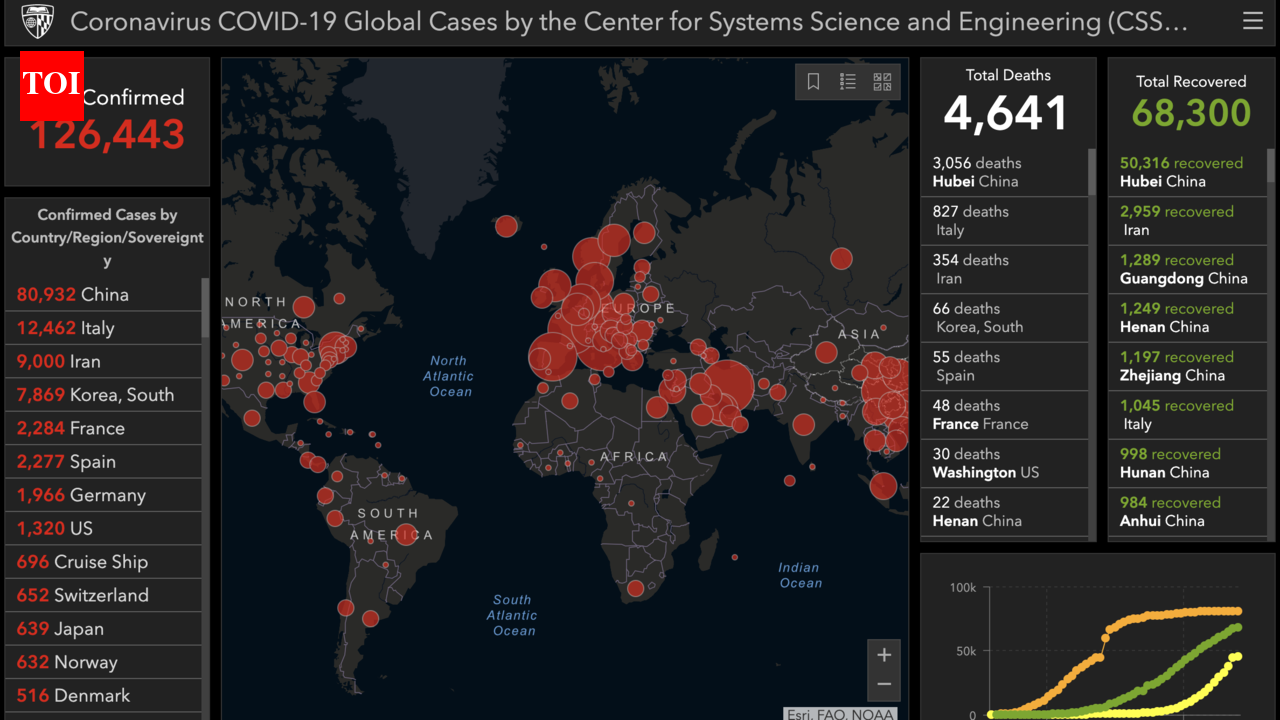Show the map legend list

[848, 82]
